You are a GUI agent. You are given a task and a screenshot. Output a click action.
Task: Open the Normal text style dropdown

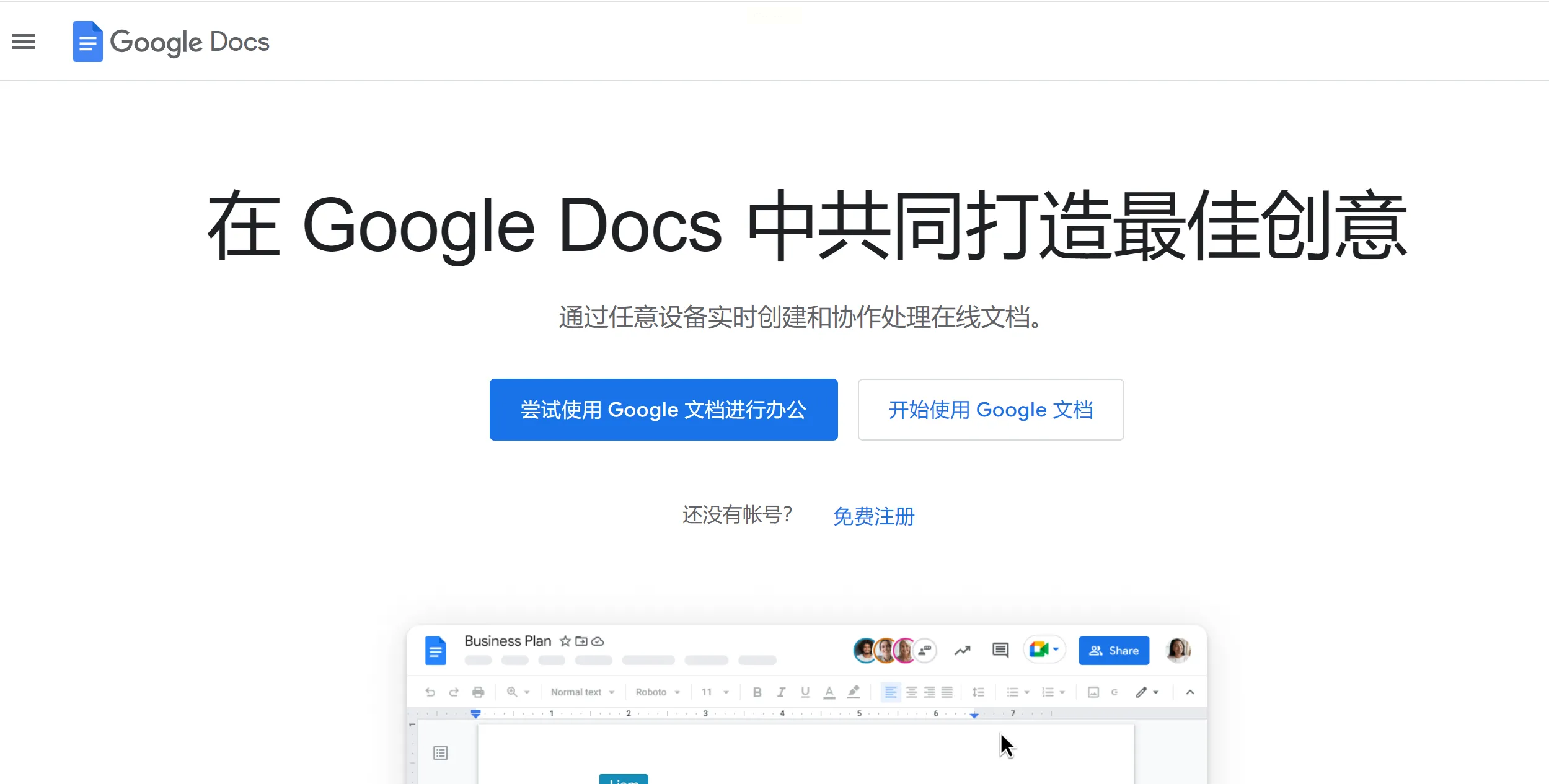coord(582,692)
